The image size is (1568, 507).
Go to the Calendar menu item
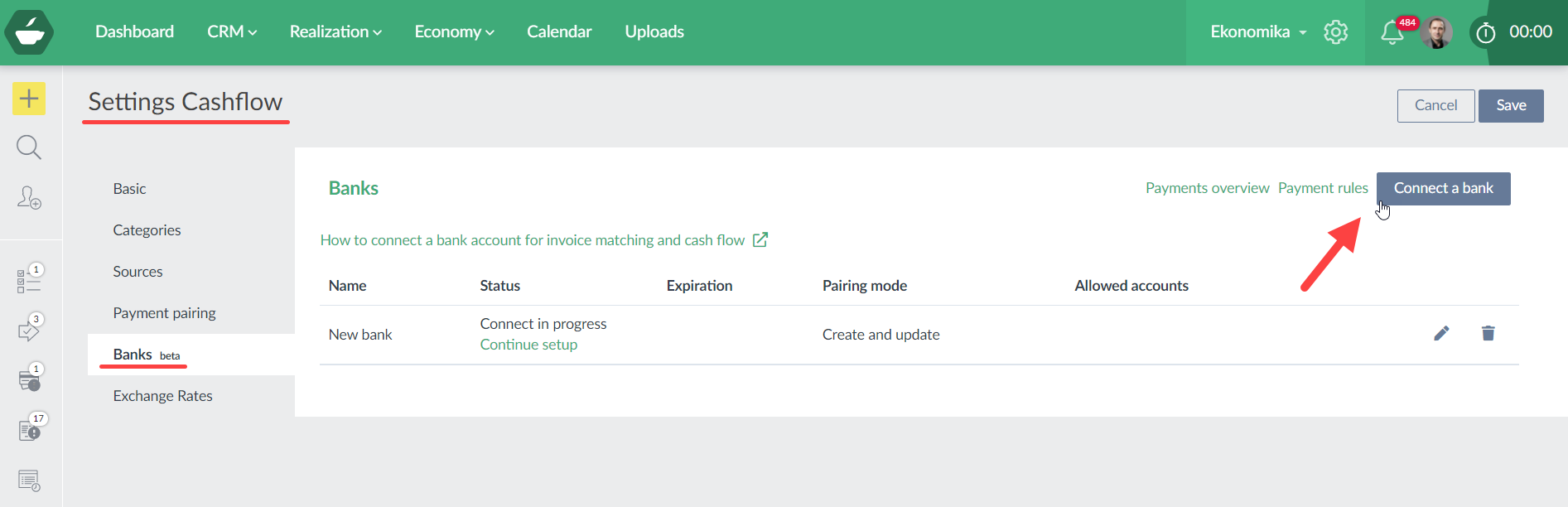(x=559, y=31)
